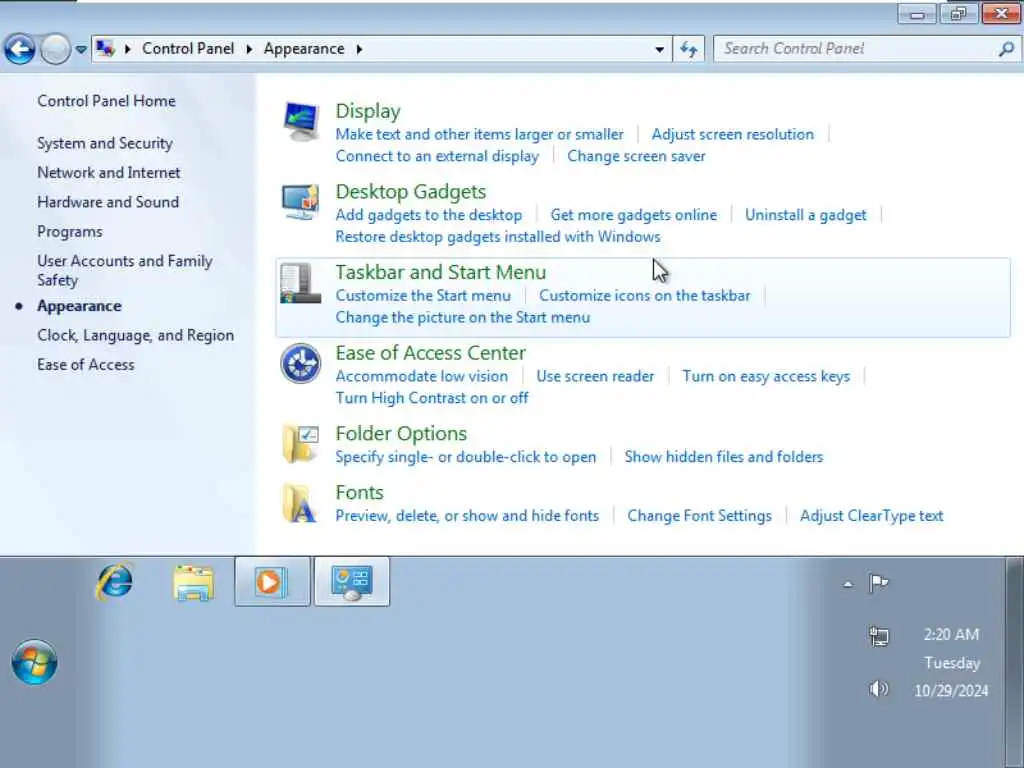Viewport: 1024px width, 768px height.
Task: Open the Start menu orb
Action: [x=35, y=662]
